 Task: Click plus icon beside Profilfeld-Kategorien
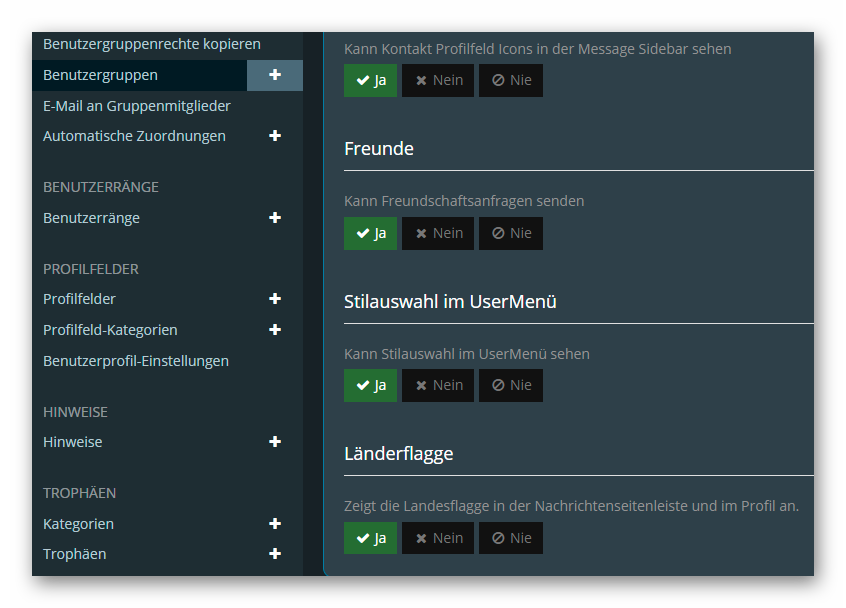[x=275, y=330]
